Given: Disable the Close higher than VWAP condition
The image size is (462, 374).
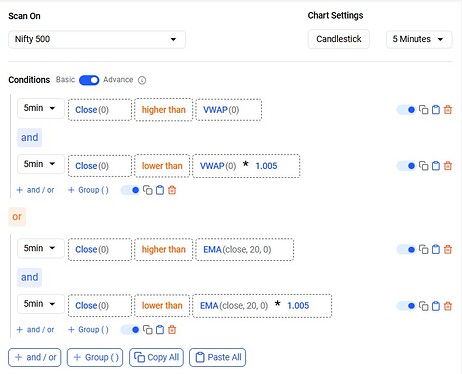Looking at the screenshot, I should (406, 110).
